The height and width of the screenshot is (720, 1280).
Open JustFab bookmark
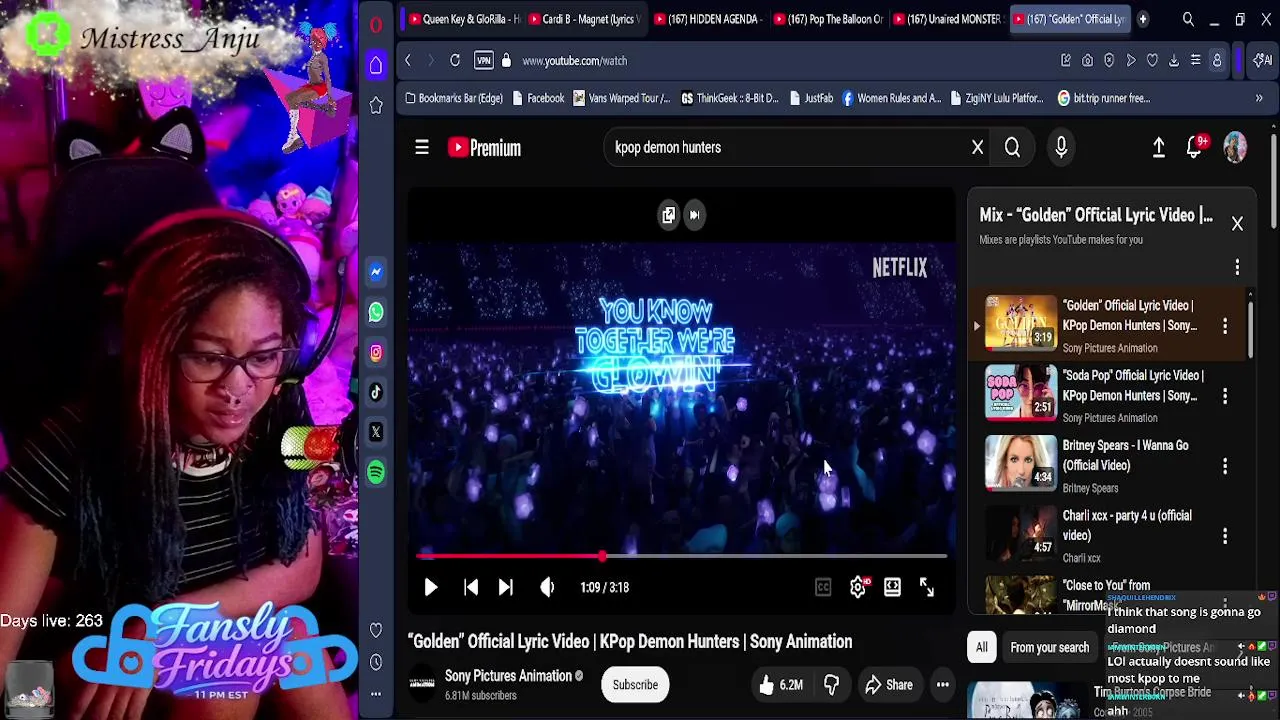click(x=811, y=99)
